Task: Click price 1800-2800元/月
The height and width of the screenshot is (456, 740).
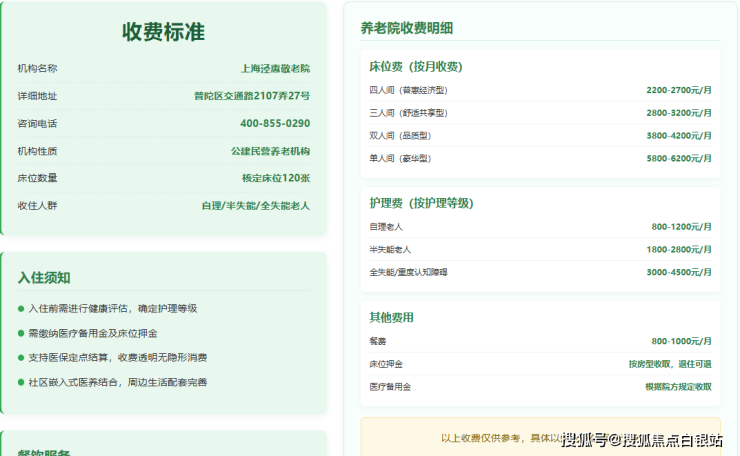Action: pyautogui.click(x=679, y=249)
